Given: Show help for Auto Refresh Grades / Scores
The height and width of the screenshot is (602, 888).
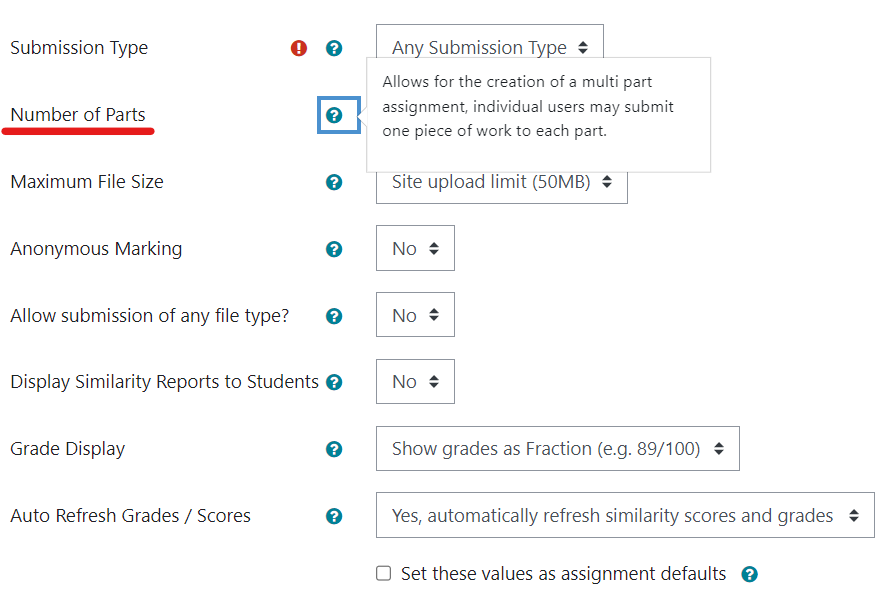Looking at the screenshot, I should (x=334, y=516).
